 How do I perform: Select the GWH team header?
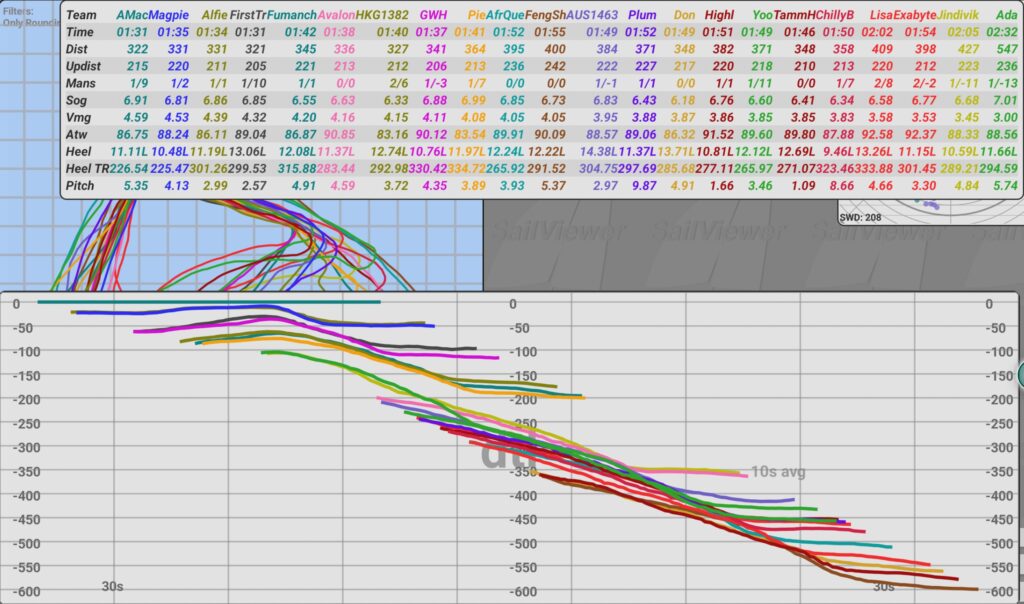[x=434, y=15]
